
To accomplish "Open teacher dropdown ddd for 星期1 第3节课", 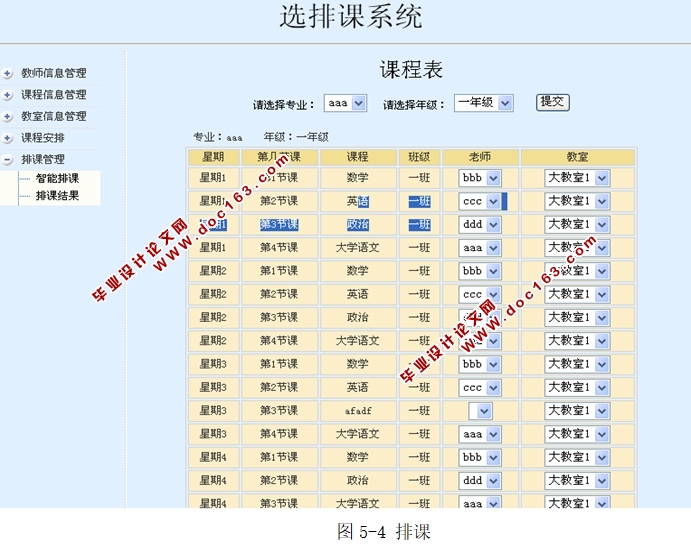I will [479, 225].
